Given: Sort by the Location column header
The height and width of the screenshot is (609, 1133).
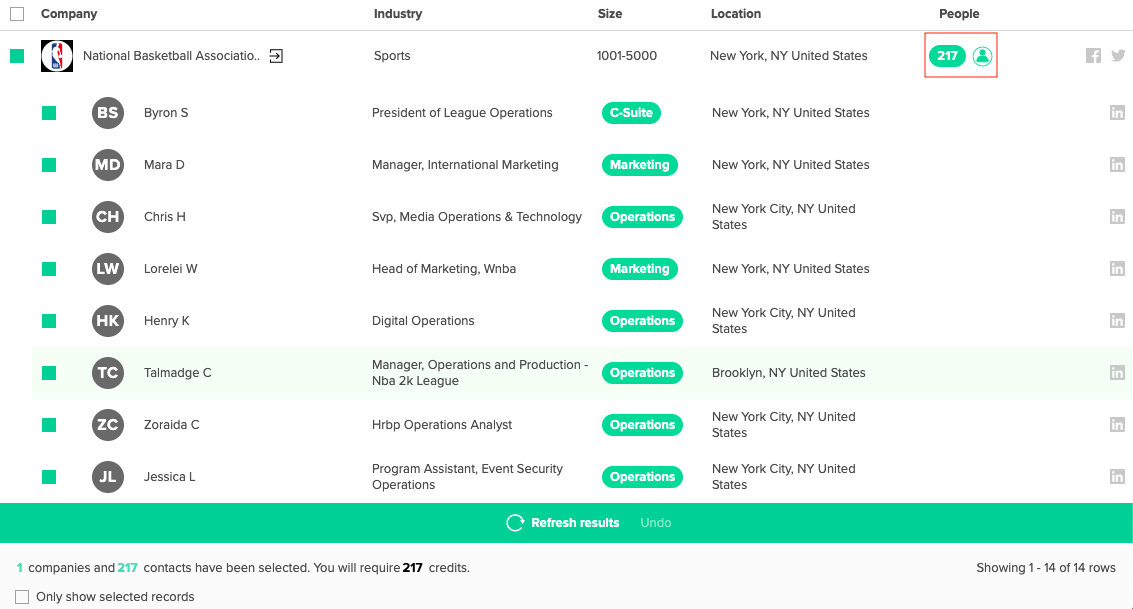Looking at the screenshot, I should coord(736,14).
